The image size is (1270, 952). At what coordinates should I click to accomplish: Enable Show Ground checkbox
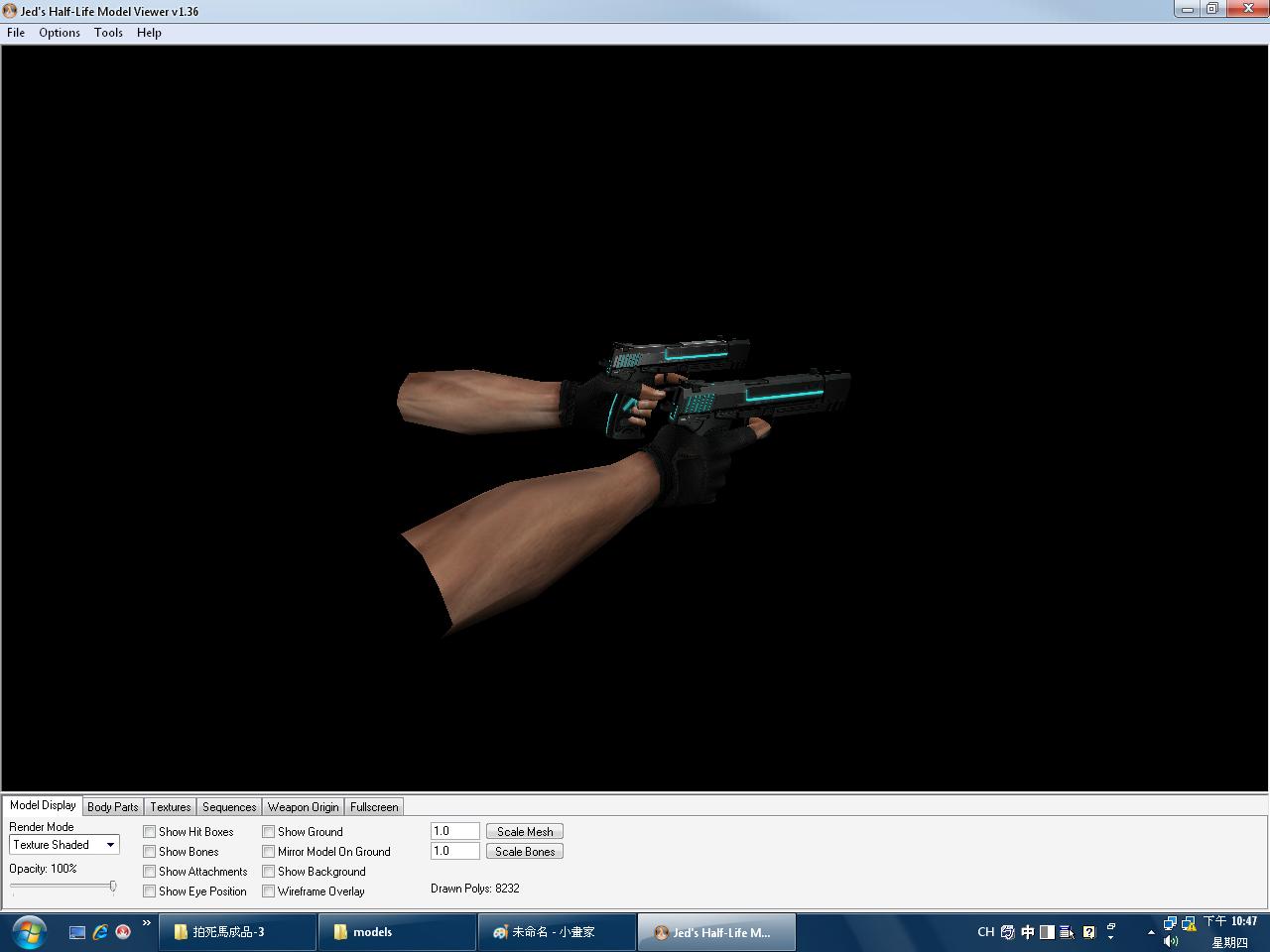point(269,832)
